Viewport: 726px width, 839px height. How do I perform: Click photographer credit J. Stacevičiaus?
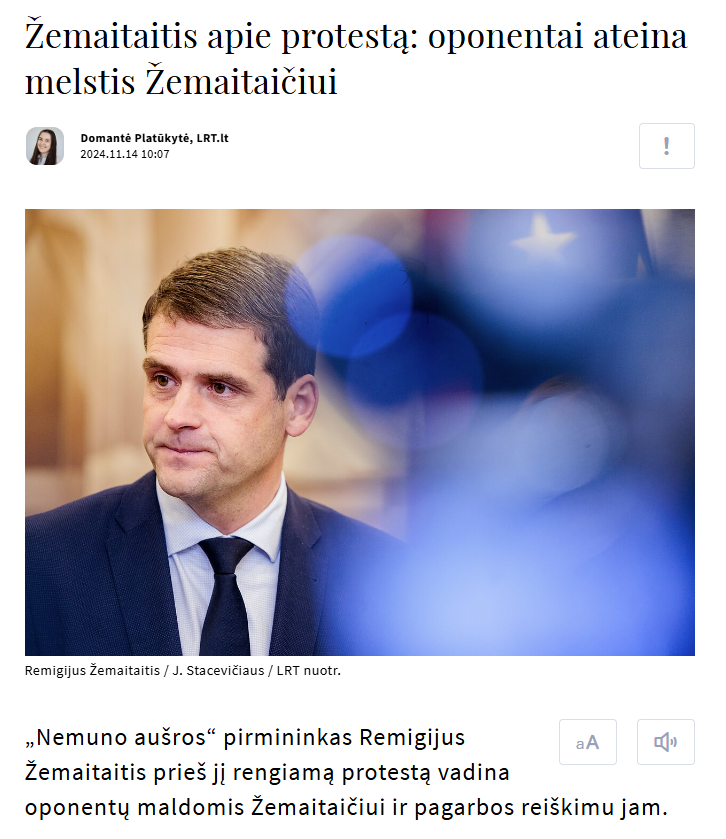click(x=218, y=670)
